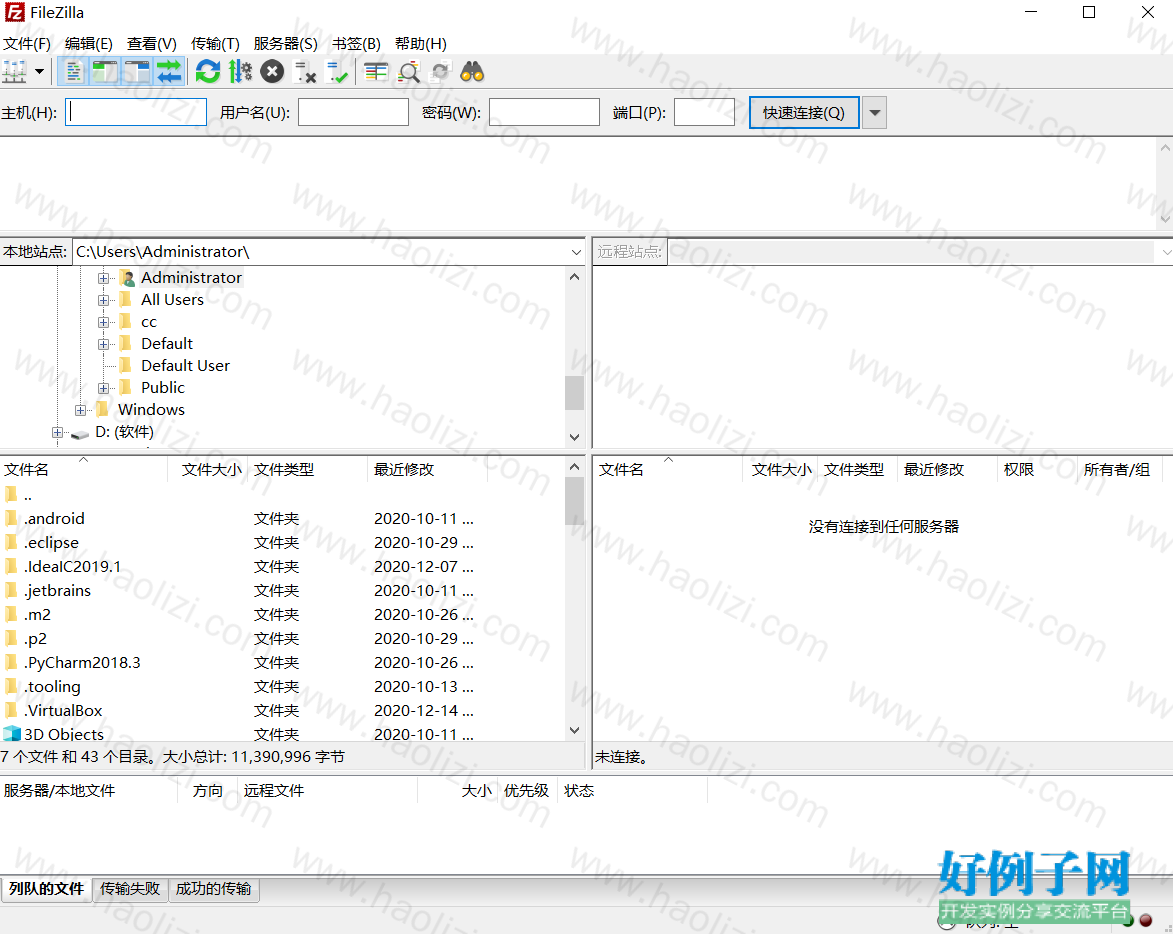The width and height of the screenshot is (1173, 934).
Task: Open 服务器(S) menu
Action: (285, 43)
